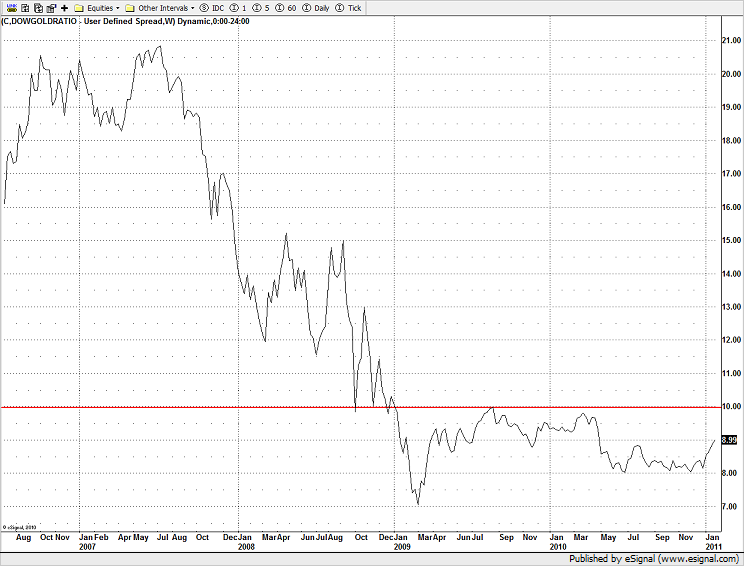Click the refresh chart toolbar icon
Screen dimensions: 744x566
point(38,8)
